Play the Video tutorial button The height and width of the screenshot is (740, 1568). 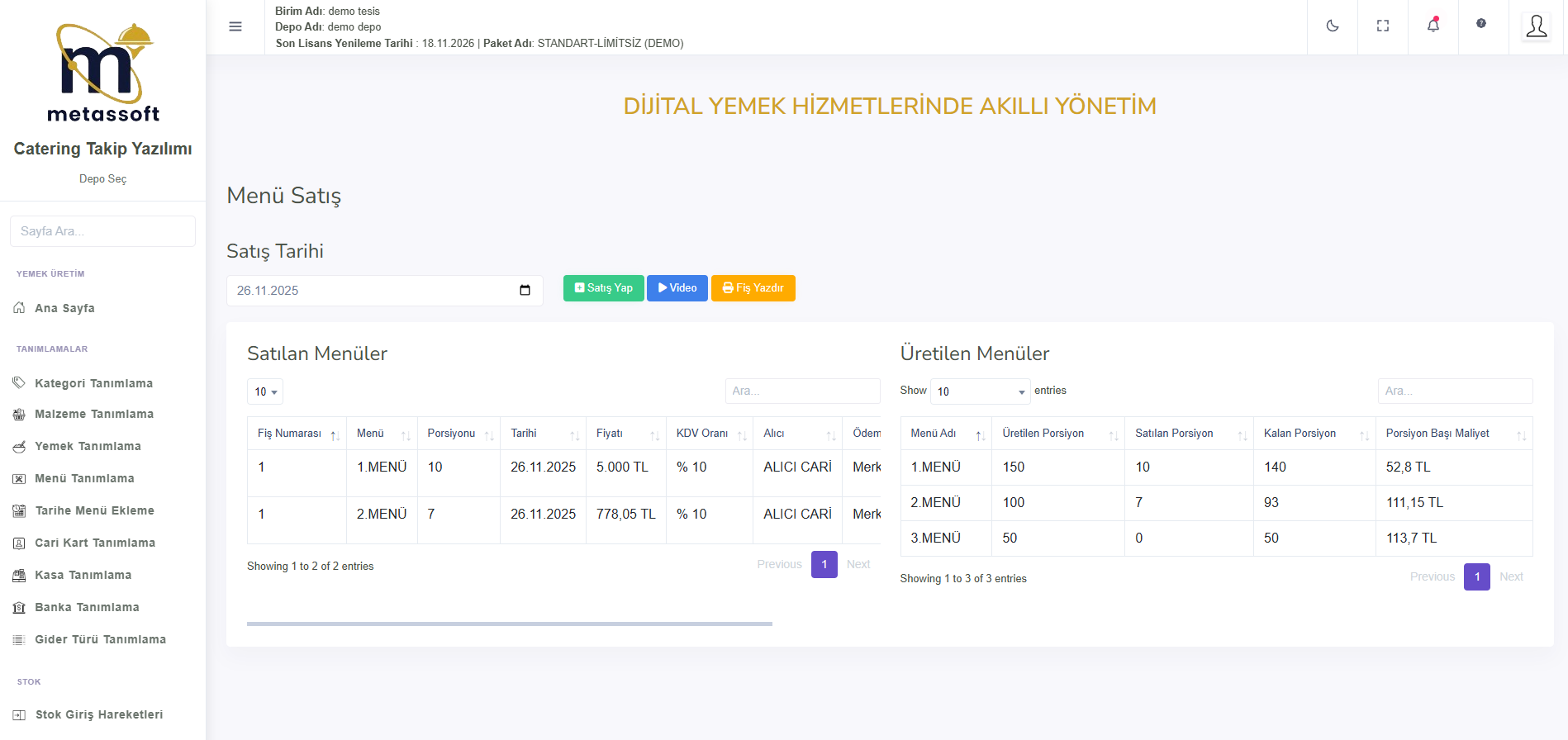(x=677, y=288)
